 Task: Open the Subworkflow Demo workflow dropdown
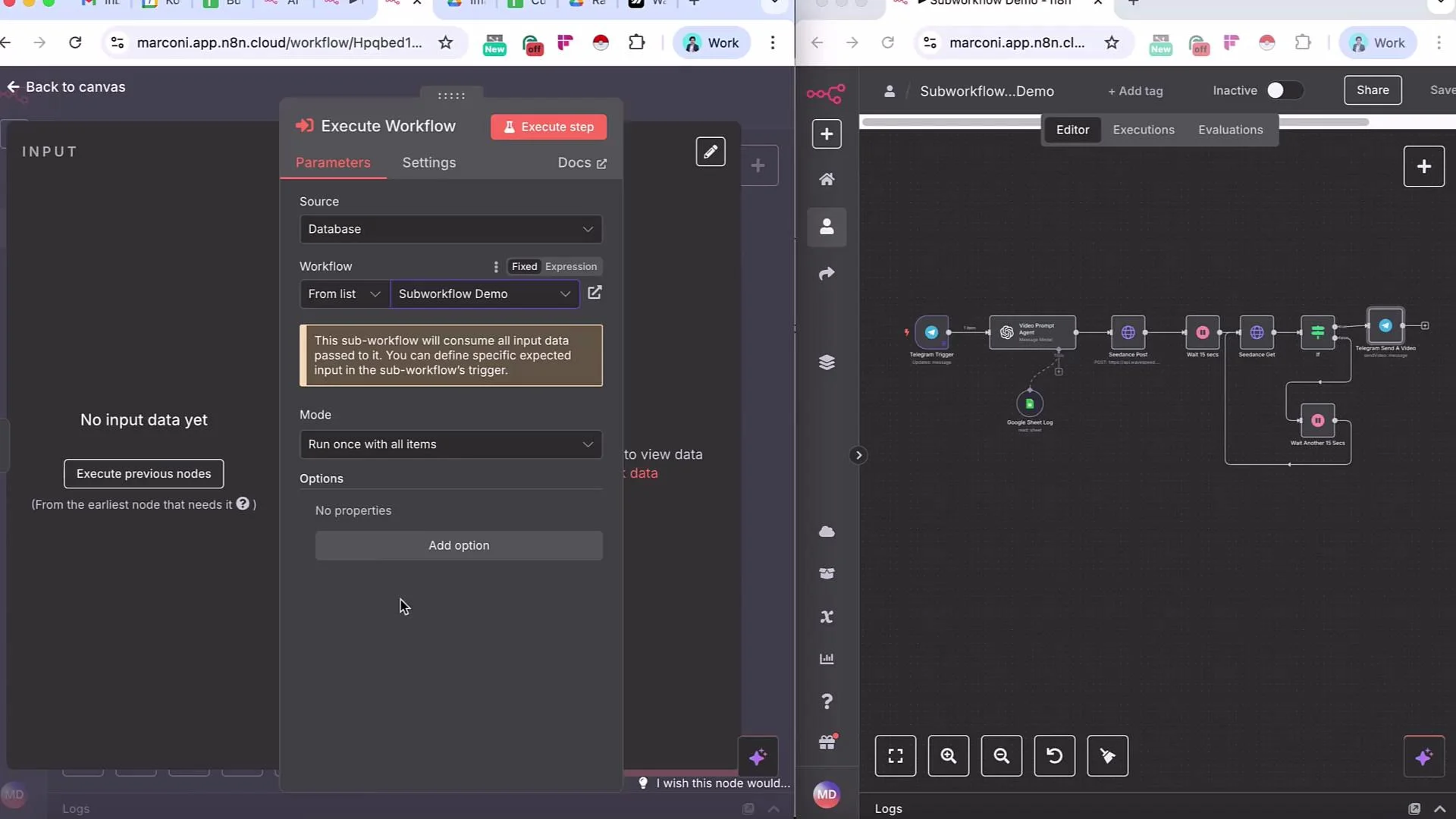(x=485, y=294)
